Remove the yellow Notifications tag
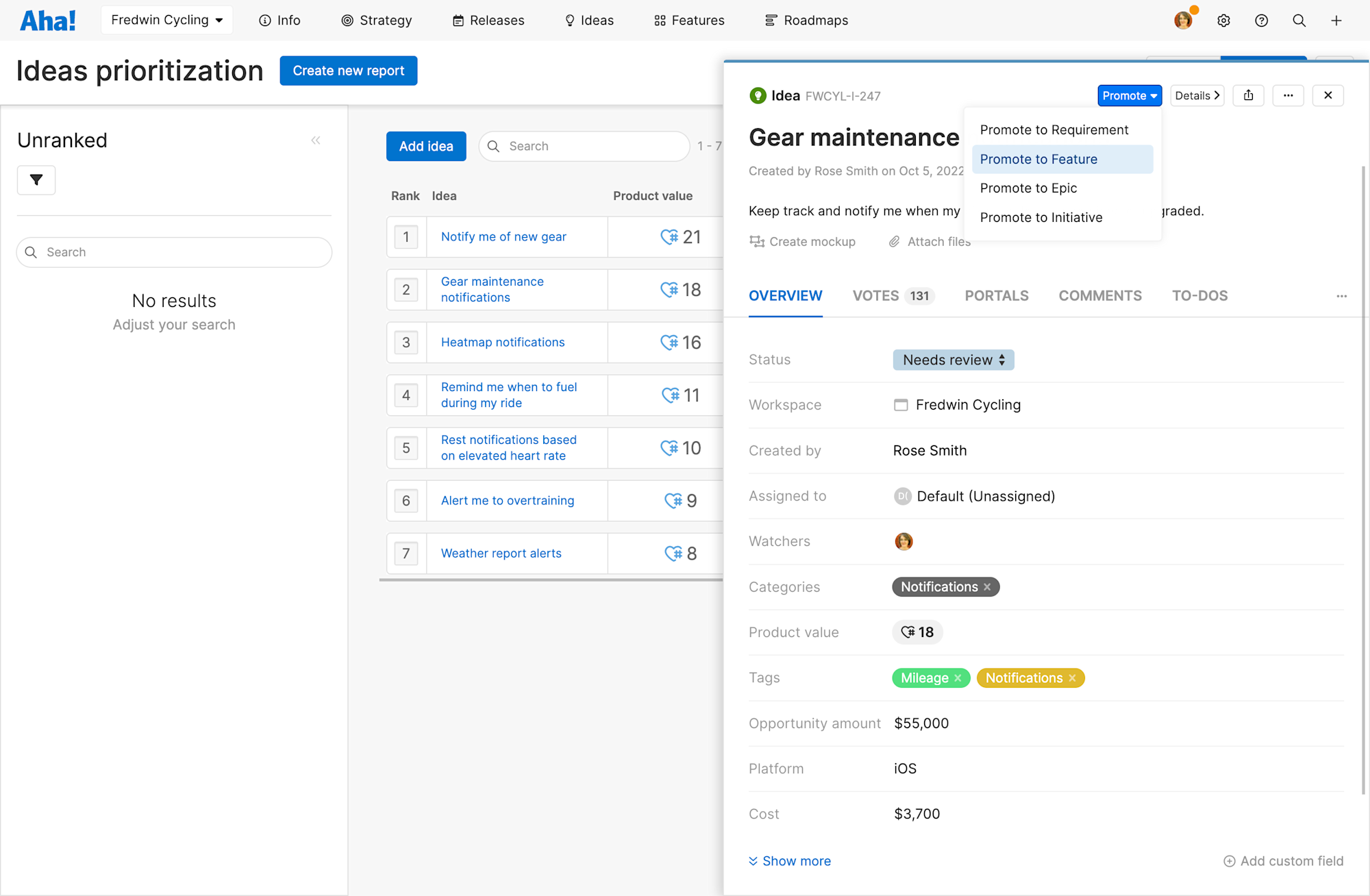Image resolution: width=1370 pixels, height=896 pixels. click(1073, 678)
